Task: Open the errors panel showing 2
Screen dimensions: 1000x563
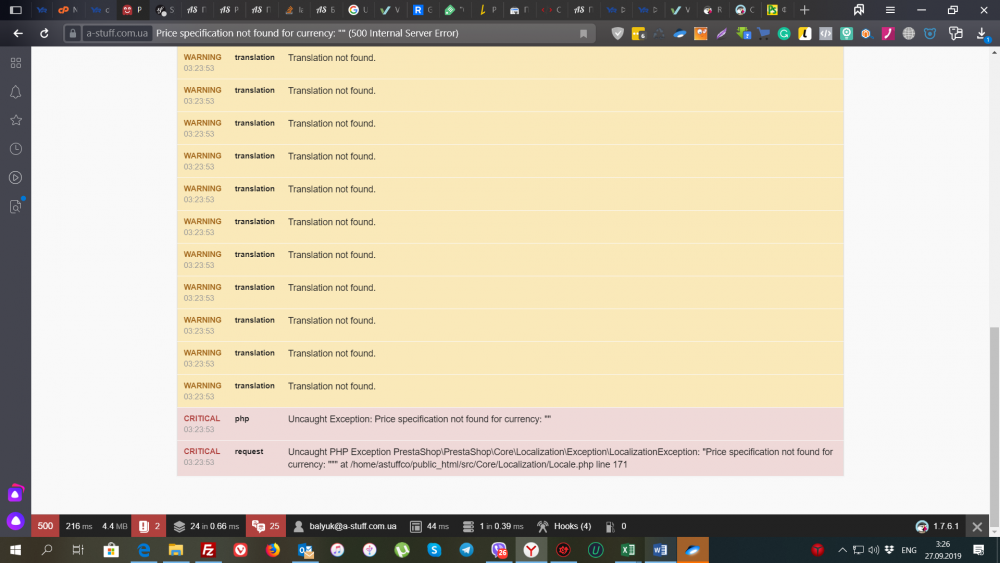Action: click(x=149, y=527)
